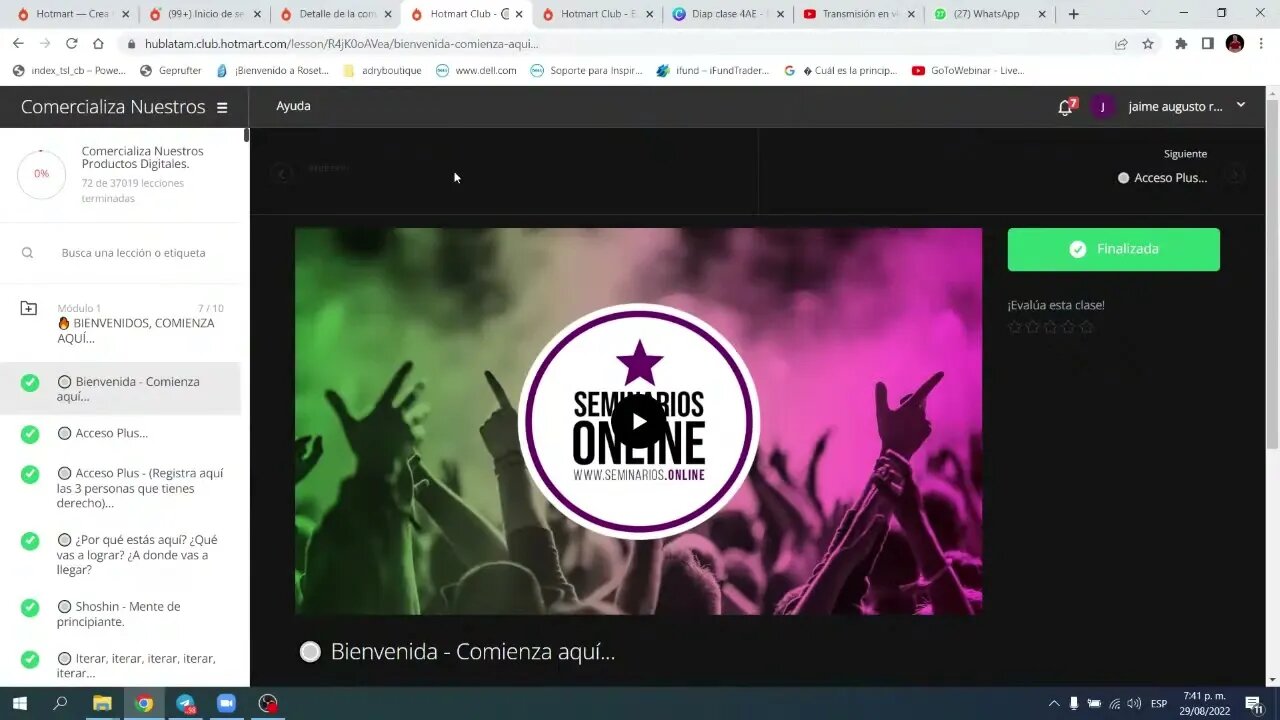Open GoToWebinar bookmark
The width and height of the screenshot is (1280, 720).
[968, 71]
